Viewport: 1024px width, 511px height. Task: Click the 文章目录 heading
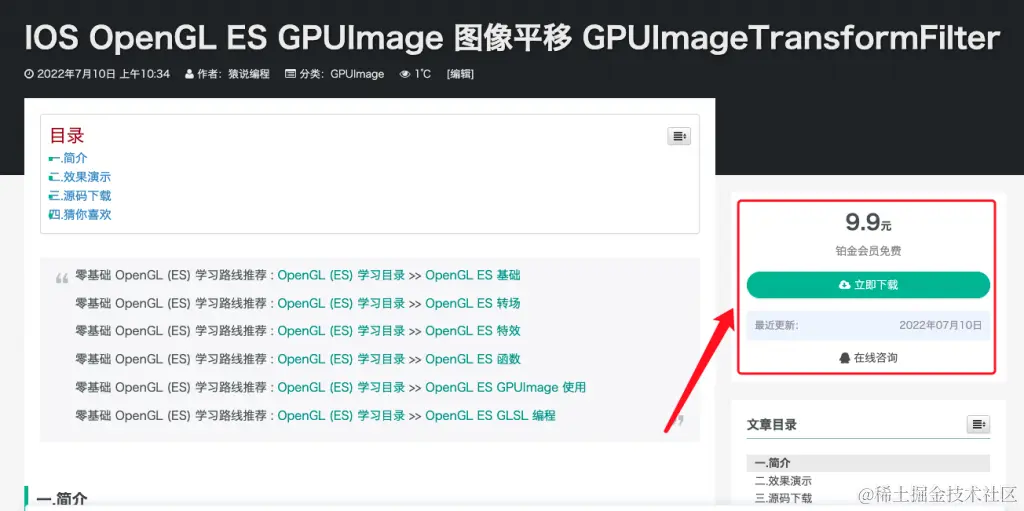coord(772,424)
